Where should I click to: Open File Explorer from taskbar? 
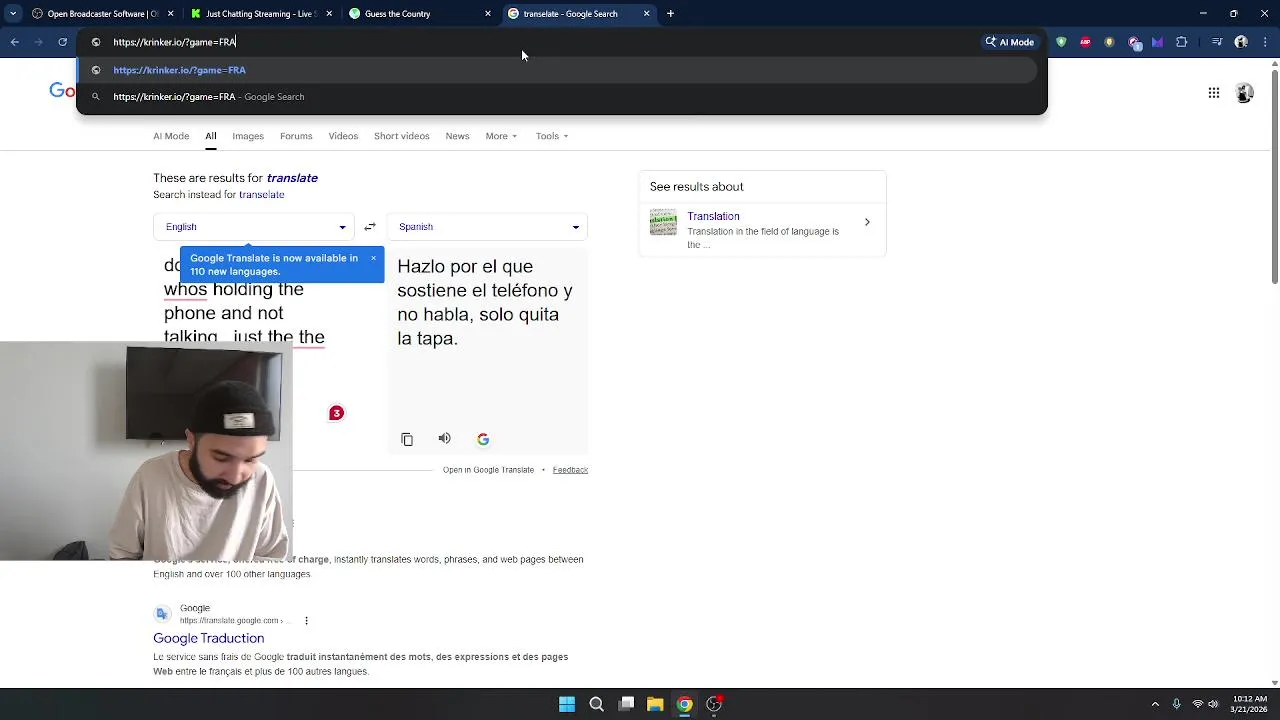pyautogui.click(x=655, y=704)
